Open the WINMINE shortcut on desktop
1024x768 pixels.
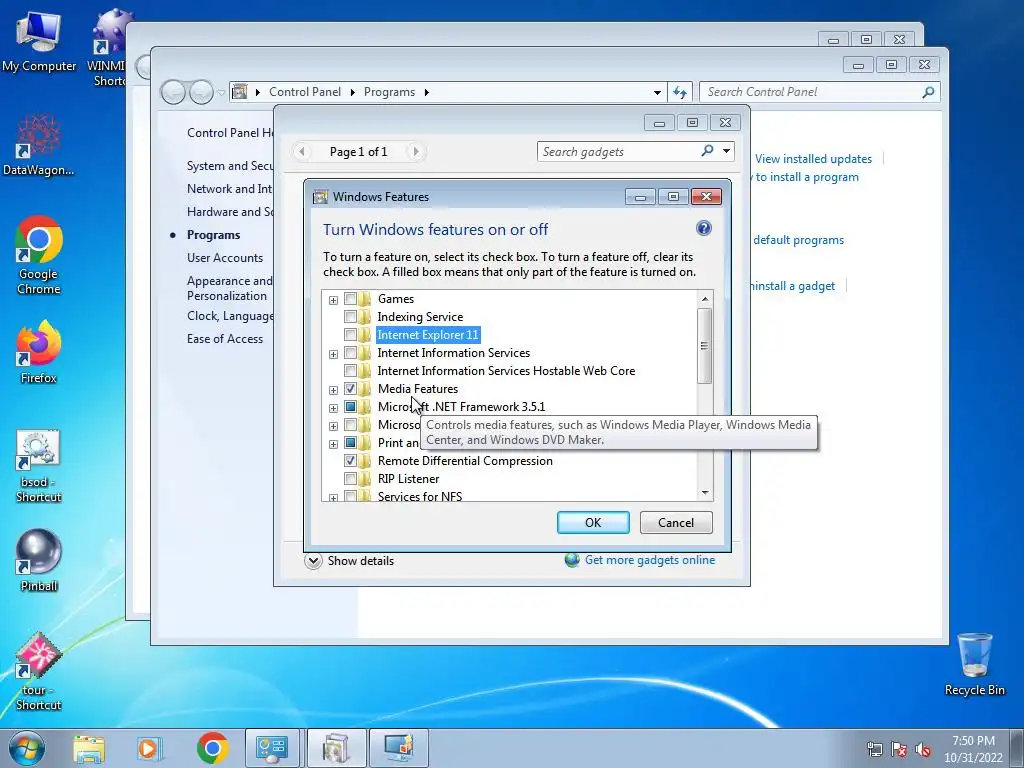(x=108, y=47)
